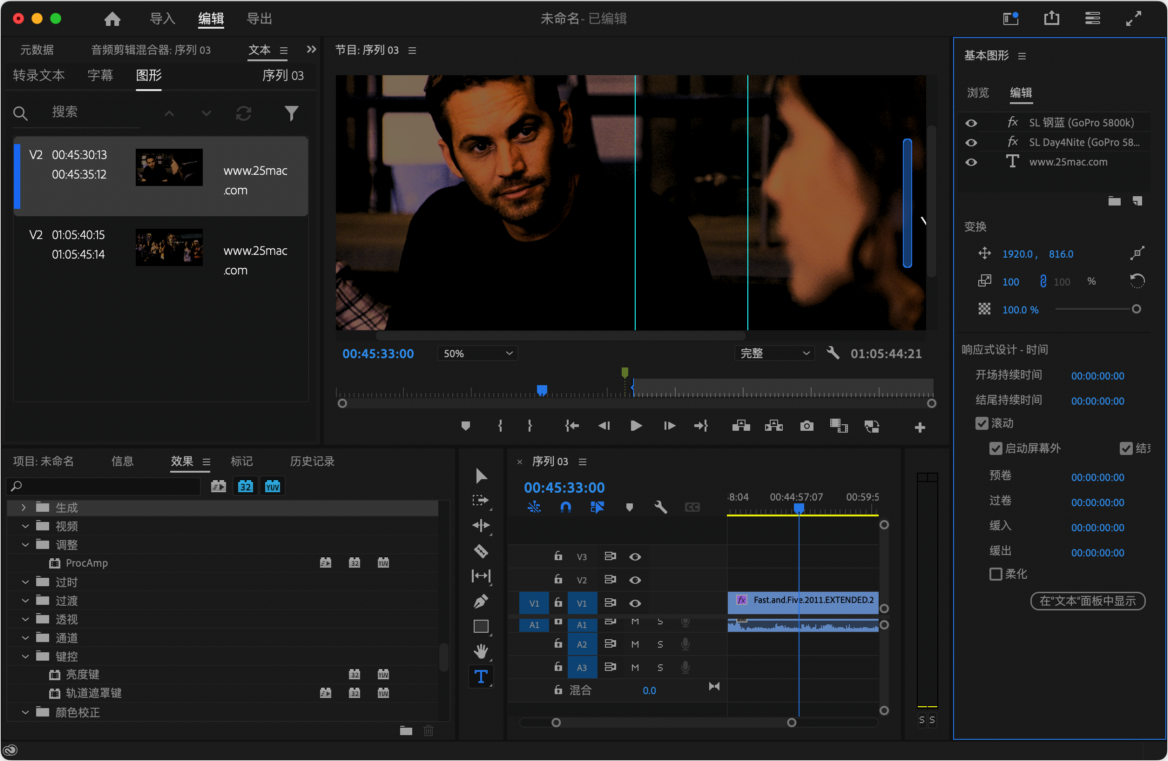Viewport: 1168px width, 761px height.
Task: Click the new custom bin icon in Effects
Action: (x=406, y=730)
